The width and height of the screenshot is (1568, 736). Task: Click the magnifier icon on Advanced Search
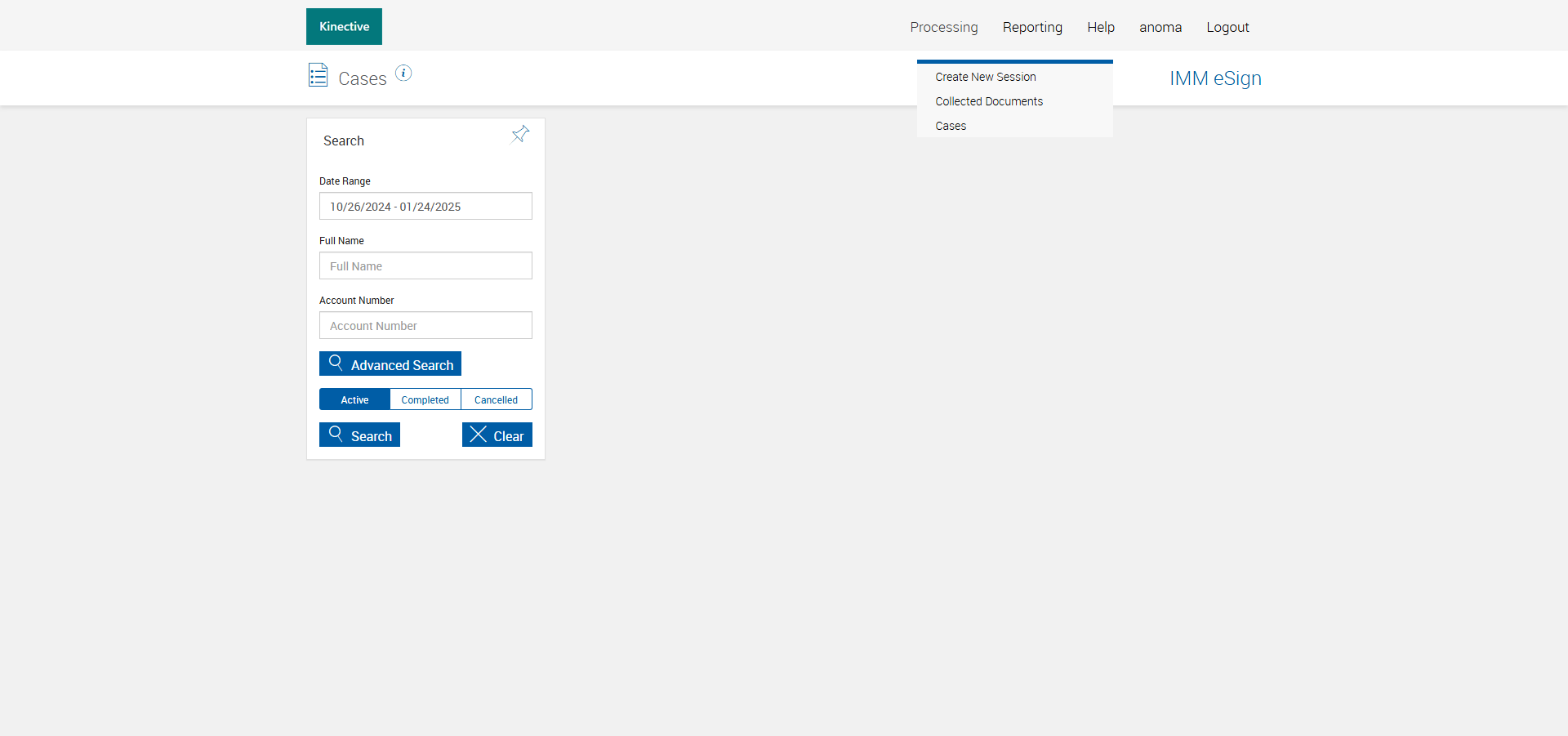point(336,362)
